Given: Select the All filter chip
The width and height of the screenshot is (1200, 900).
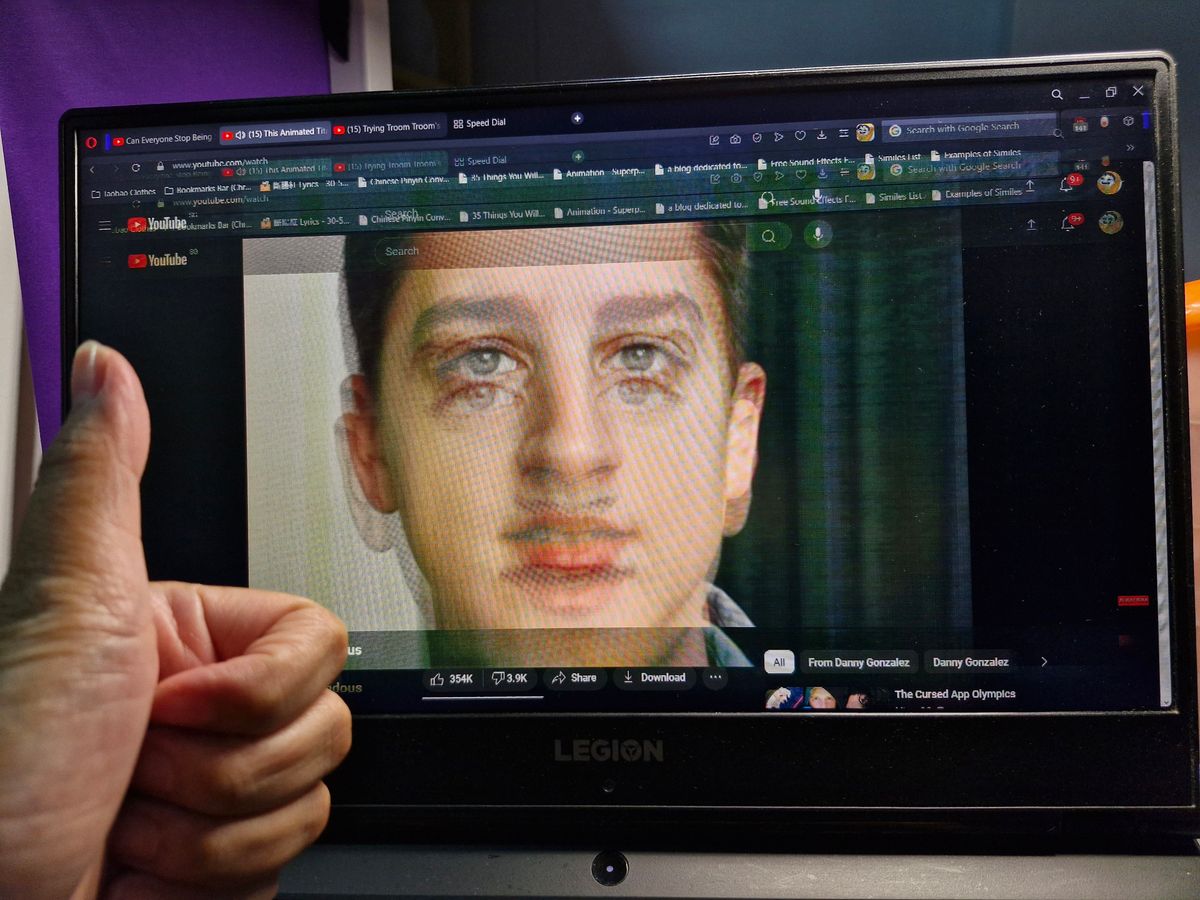Looking at the screenshot, I should tap(779, 662).
